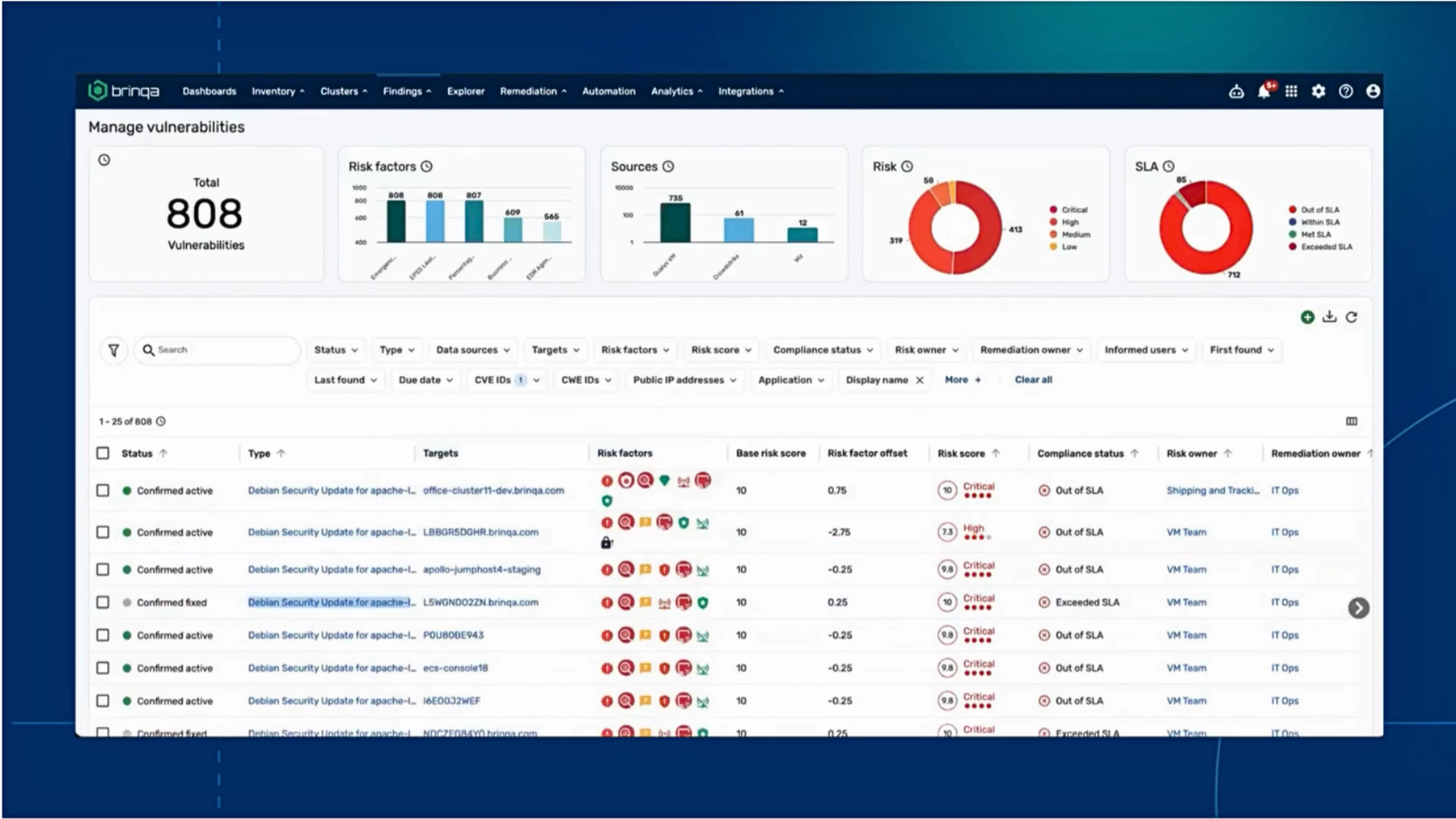The height and width of the screenshot is (819, 1456).
Task: Tick the select-all header checkbox
Action: pos(103,453)
